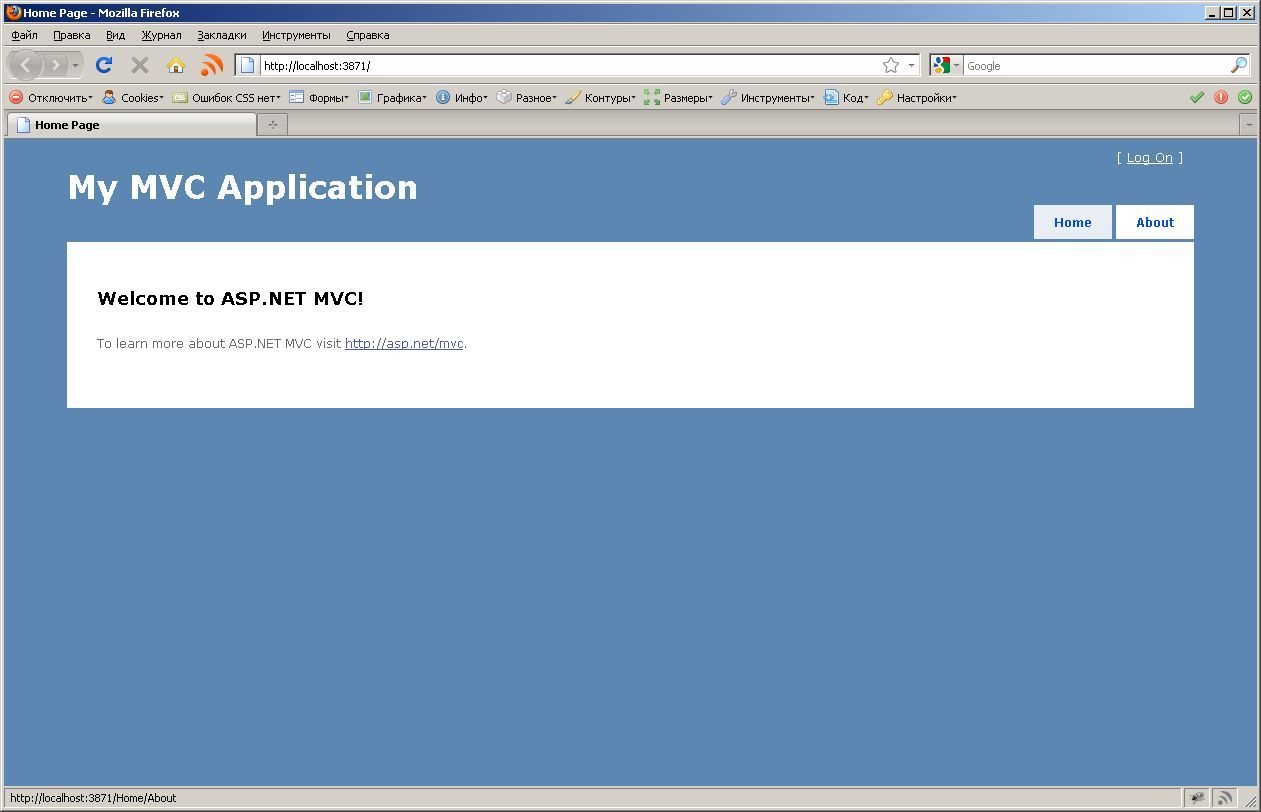Viewport: 1261px width, 812px height.
Task: Click the gray Stop loading X icon
Action: point(140,66)
